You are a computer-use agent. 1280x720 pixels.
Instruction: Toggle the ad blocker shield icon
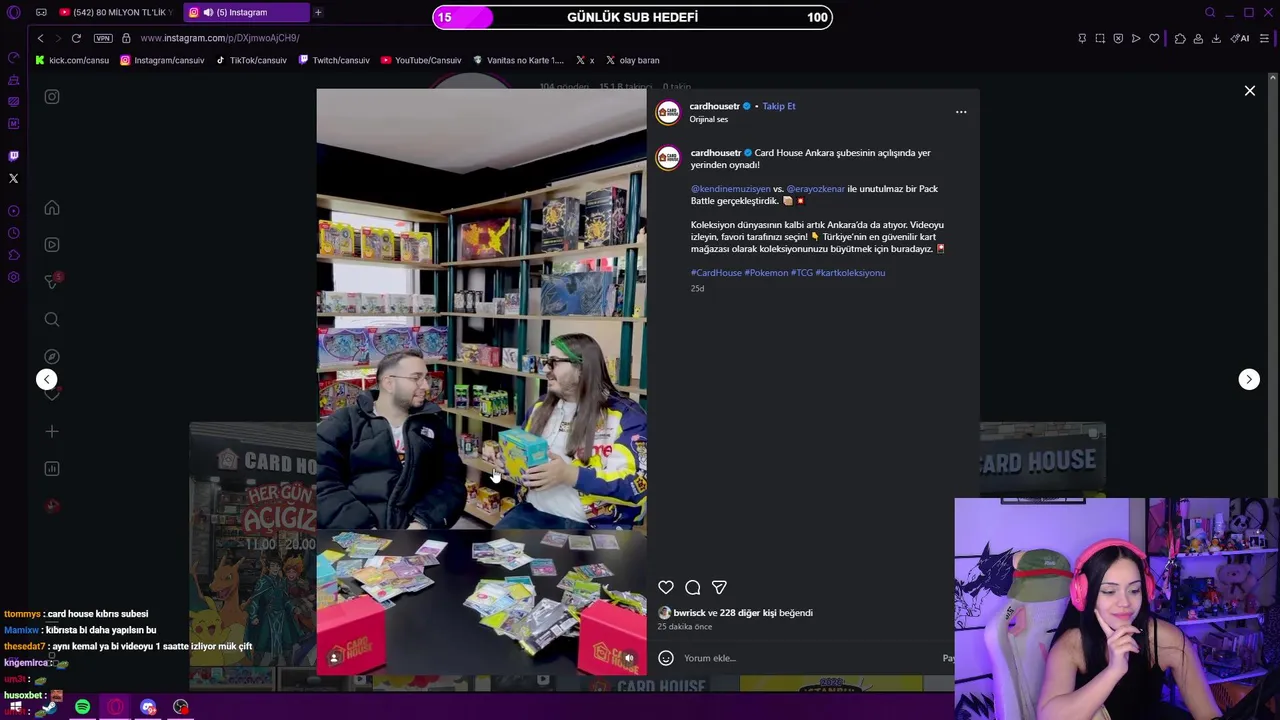(x=1118, y=38)
